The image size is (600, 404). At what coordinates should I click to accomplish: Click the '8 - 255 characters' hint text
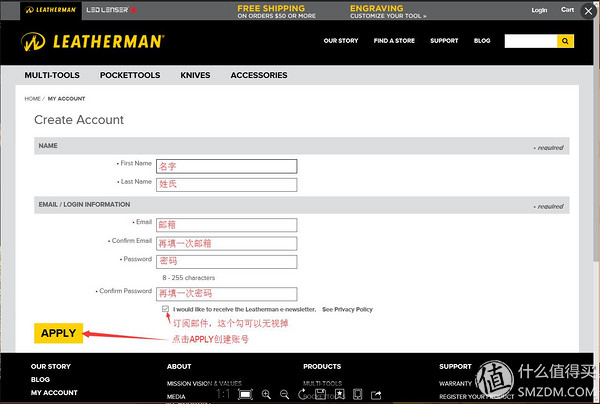click(189, 278)
